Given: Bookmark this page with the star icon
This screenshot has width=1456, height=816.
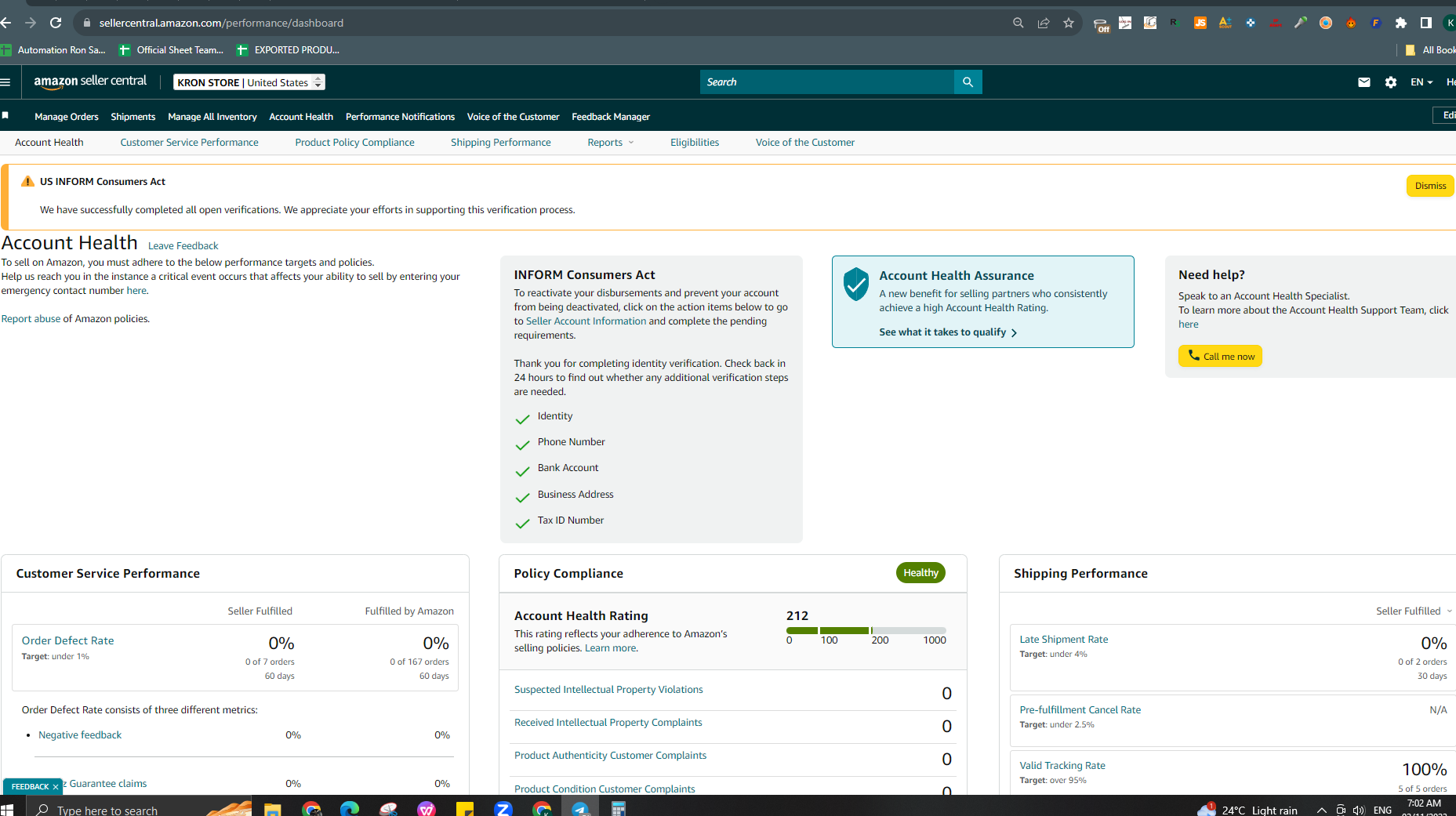Looking at the screenshot, I should click(1069, 23).
